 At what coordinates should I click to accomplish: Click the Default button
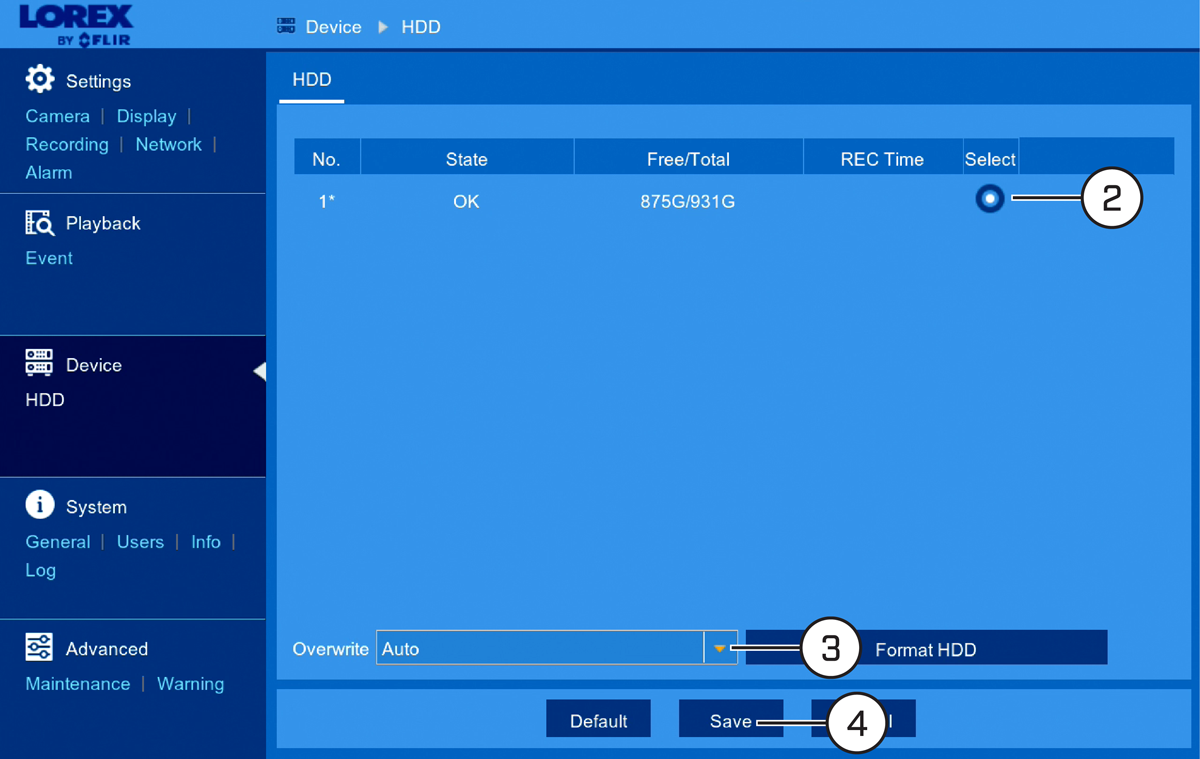599,720
